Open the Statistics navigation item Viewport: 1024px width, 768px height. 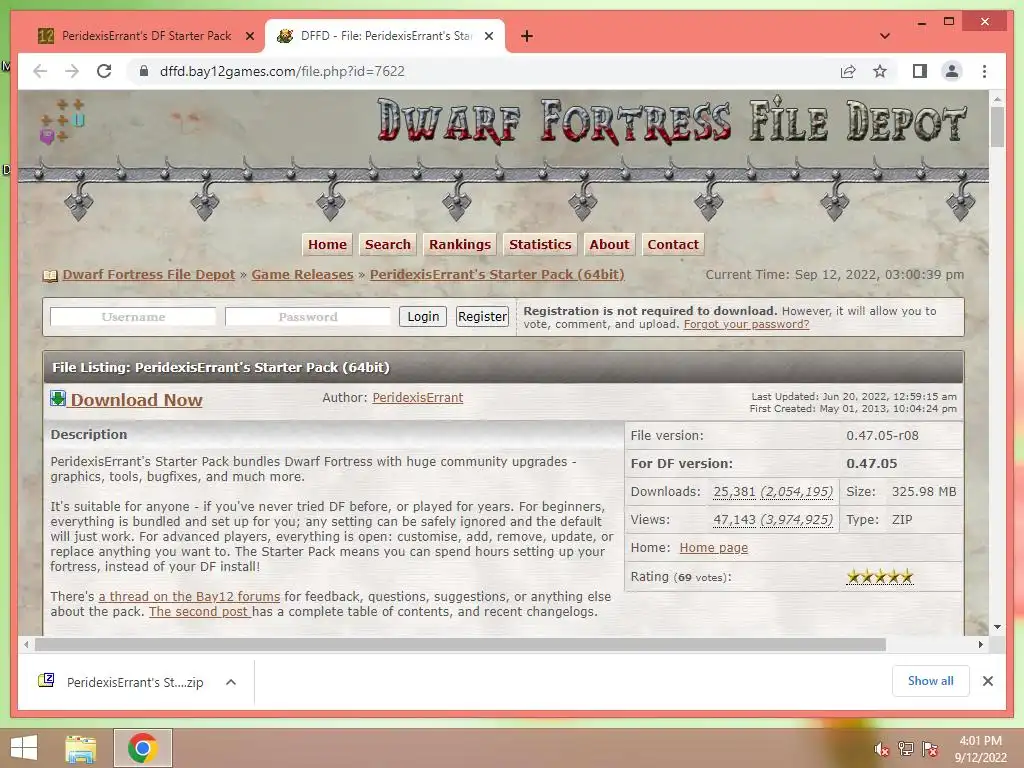(540, 244)
